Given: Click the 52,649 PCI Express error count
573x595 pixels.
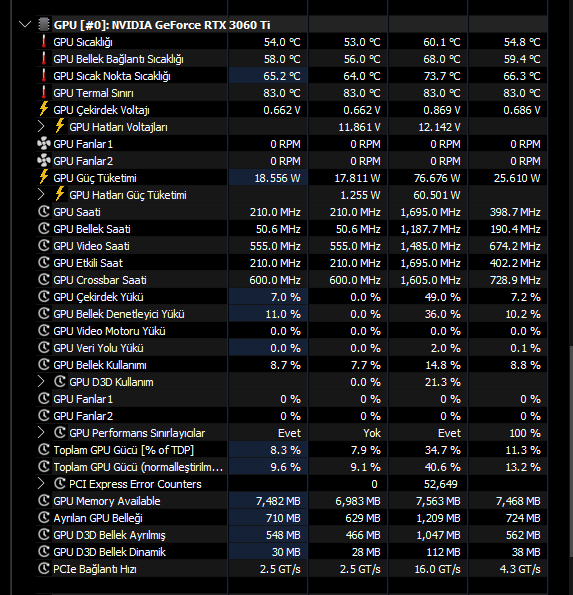Looking at the screenshot, I should coord(441,484).
